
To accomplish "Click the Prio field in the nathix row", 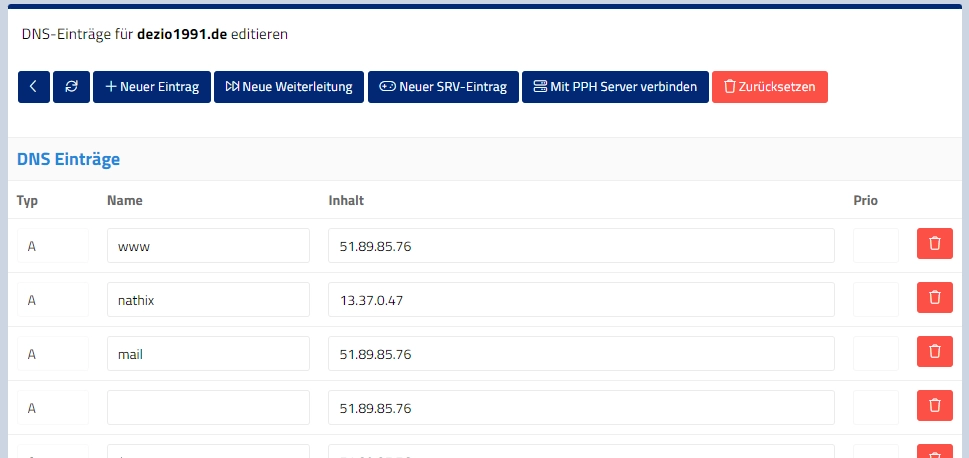I will (x=876, y=300).
